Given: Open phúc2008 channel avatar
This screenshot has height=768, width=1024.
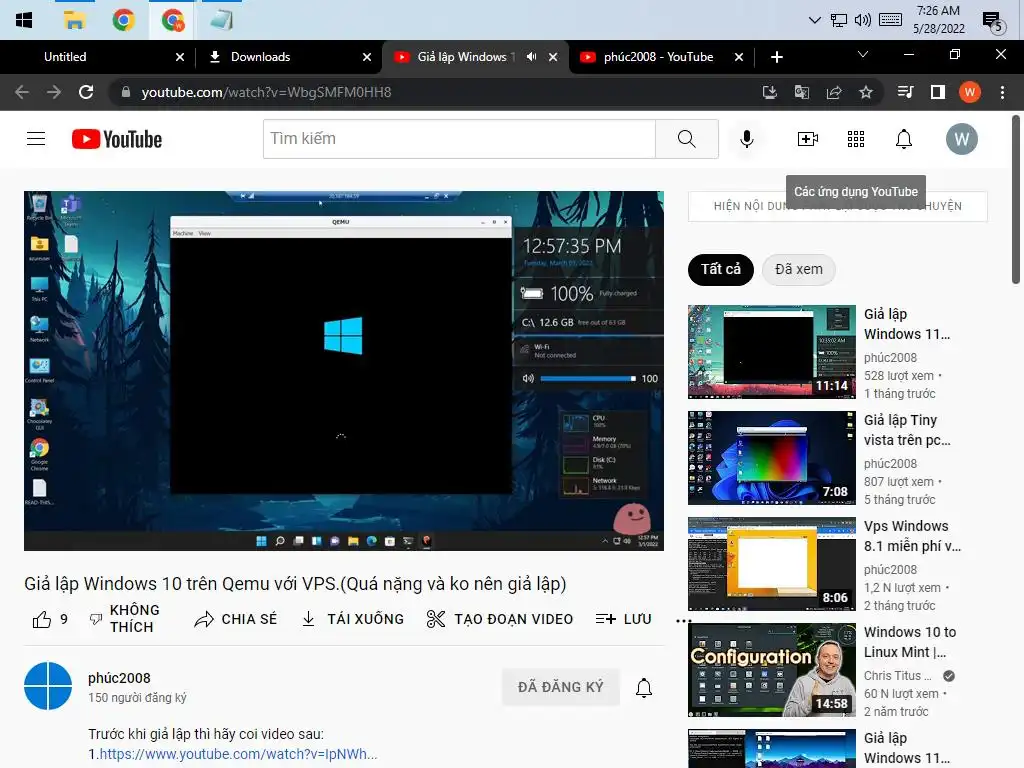Looking at the screenshot, I should click(48, 686).
